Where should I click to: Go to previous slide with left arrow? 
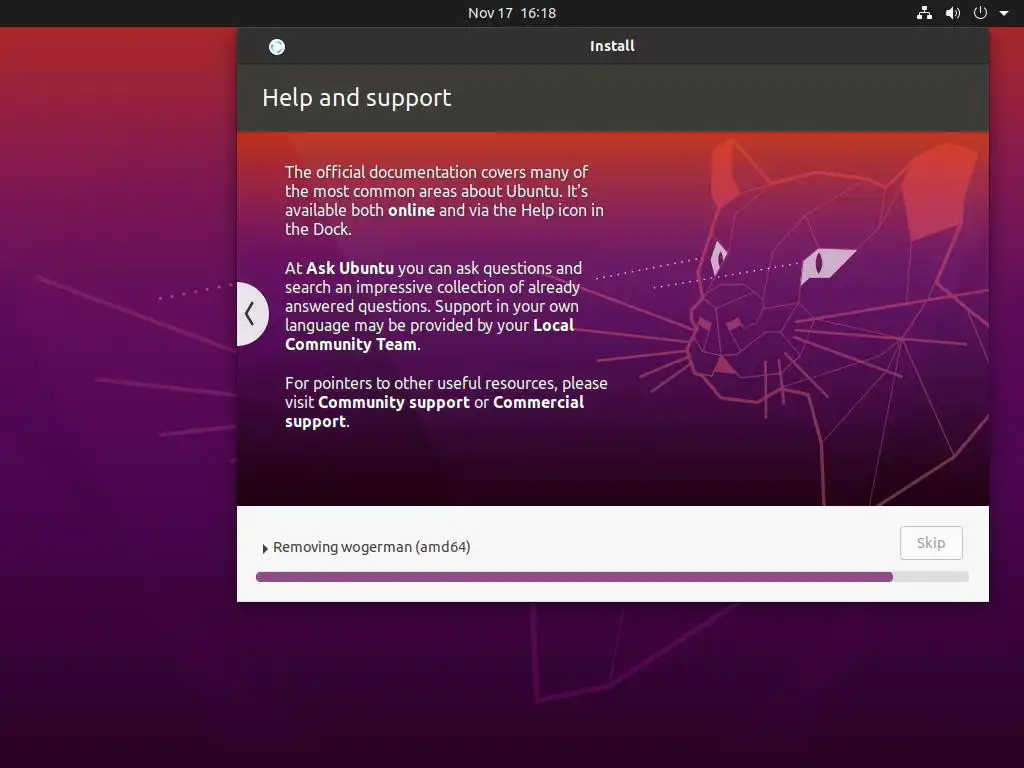(250, 313)
